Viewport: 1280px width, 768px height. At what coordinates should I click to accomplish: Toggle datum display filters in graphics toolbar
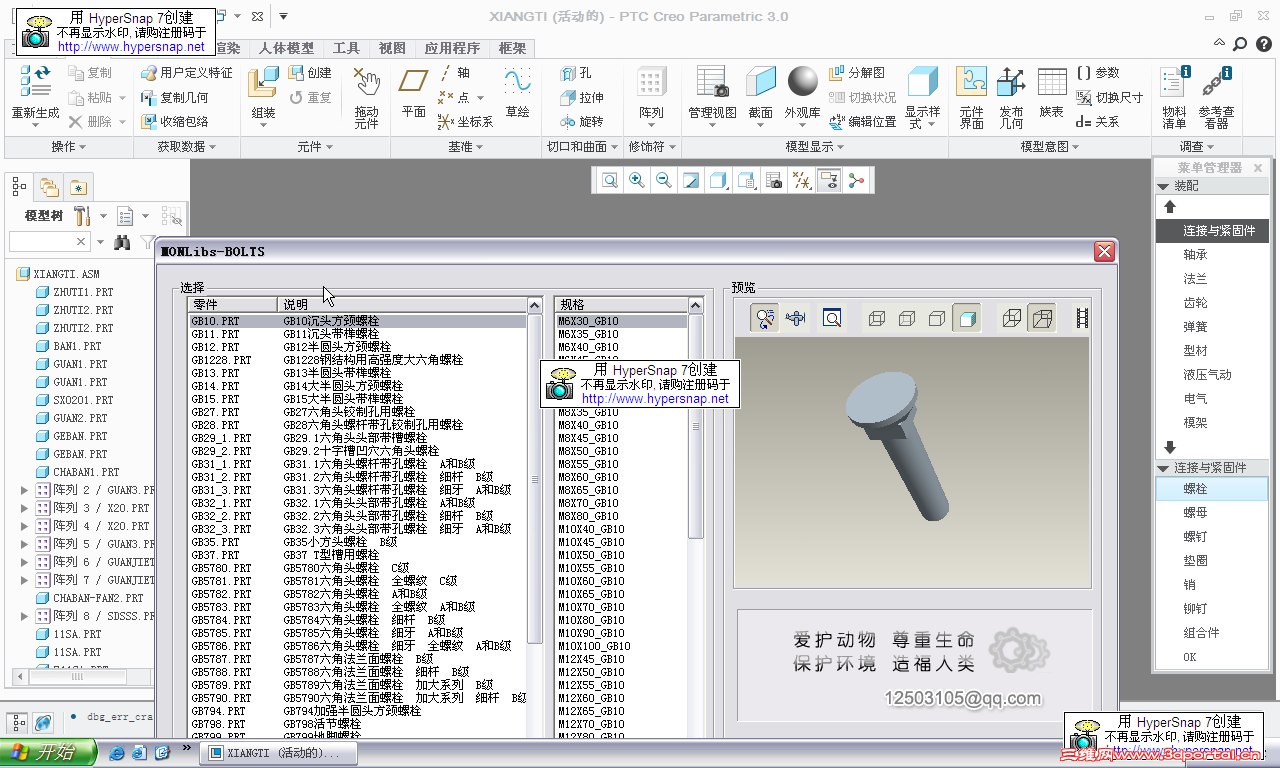[x=801, y=180]
